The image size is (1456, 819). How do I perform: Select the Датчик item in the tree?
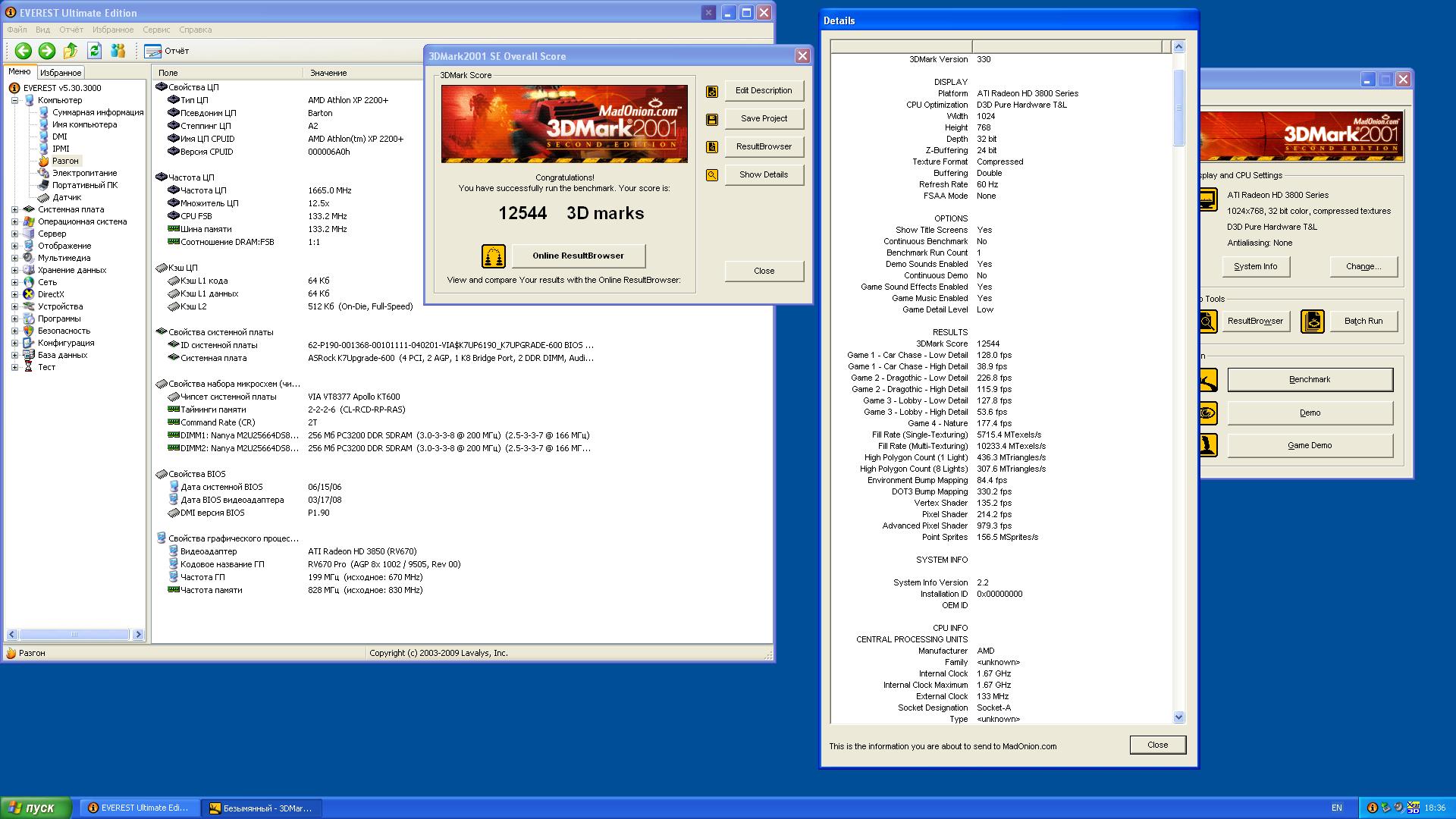67,197
